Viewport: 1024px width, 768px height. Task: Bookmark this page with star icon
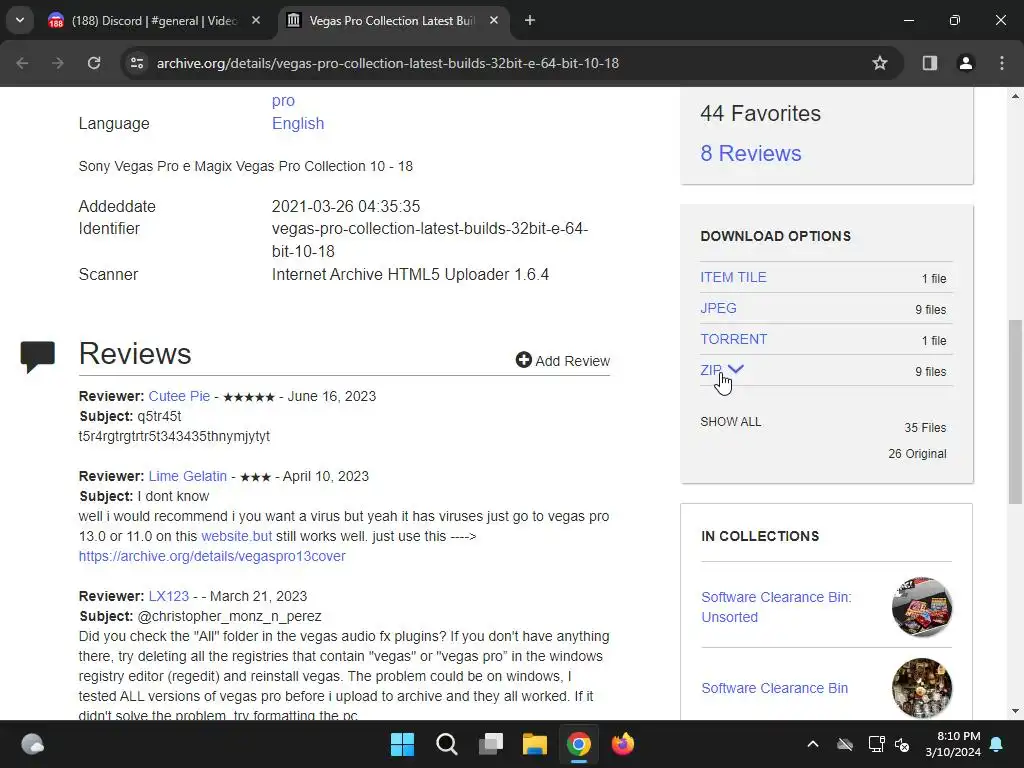880,63
